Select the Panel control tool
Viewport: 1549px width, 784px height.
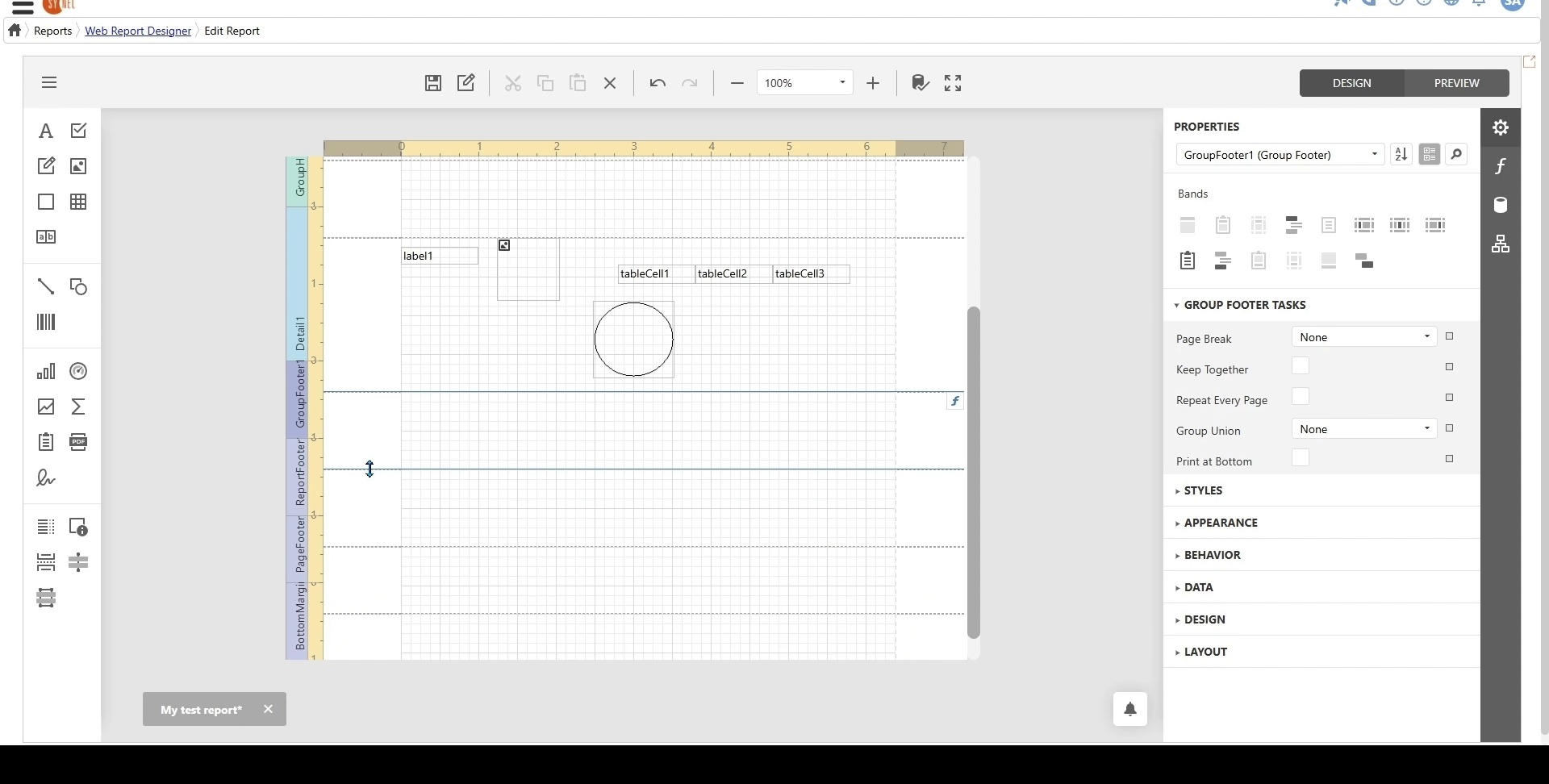46,202
